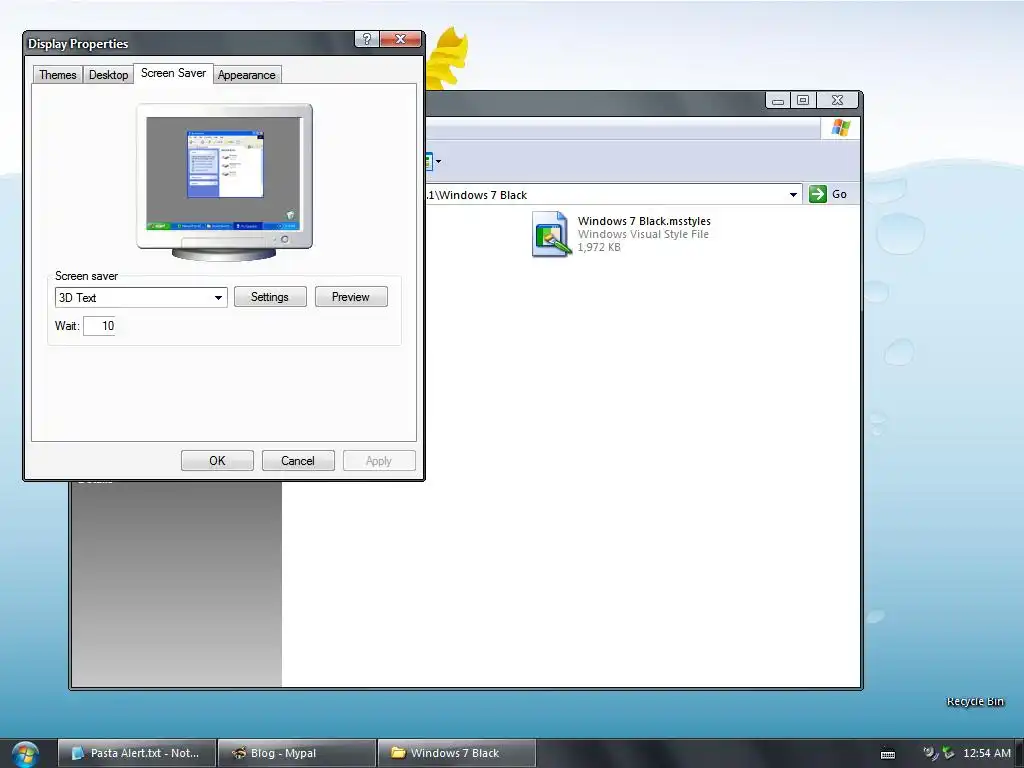1024x768 pixels.
Task: Switch to the Themes tab
Action: [x=57, y=74]
